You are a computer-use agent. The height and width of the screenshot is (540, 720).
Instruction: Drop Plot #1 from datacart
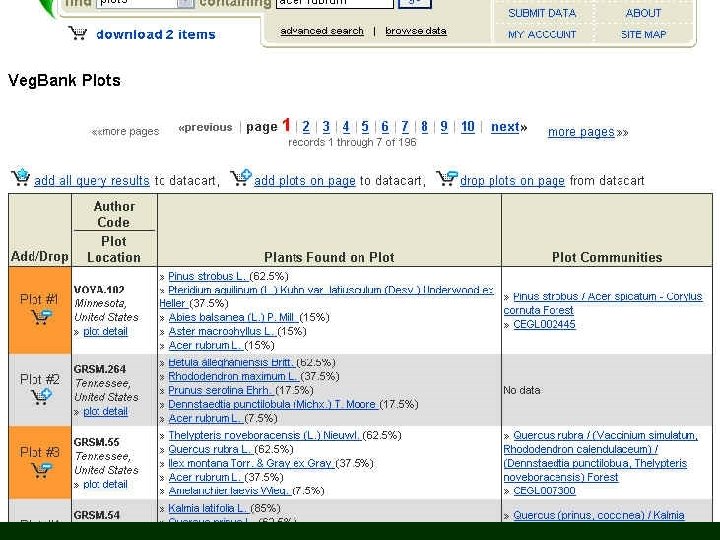tap(41, 317)
